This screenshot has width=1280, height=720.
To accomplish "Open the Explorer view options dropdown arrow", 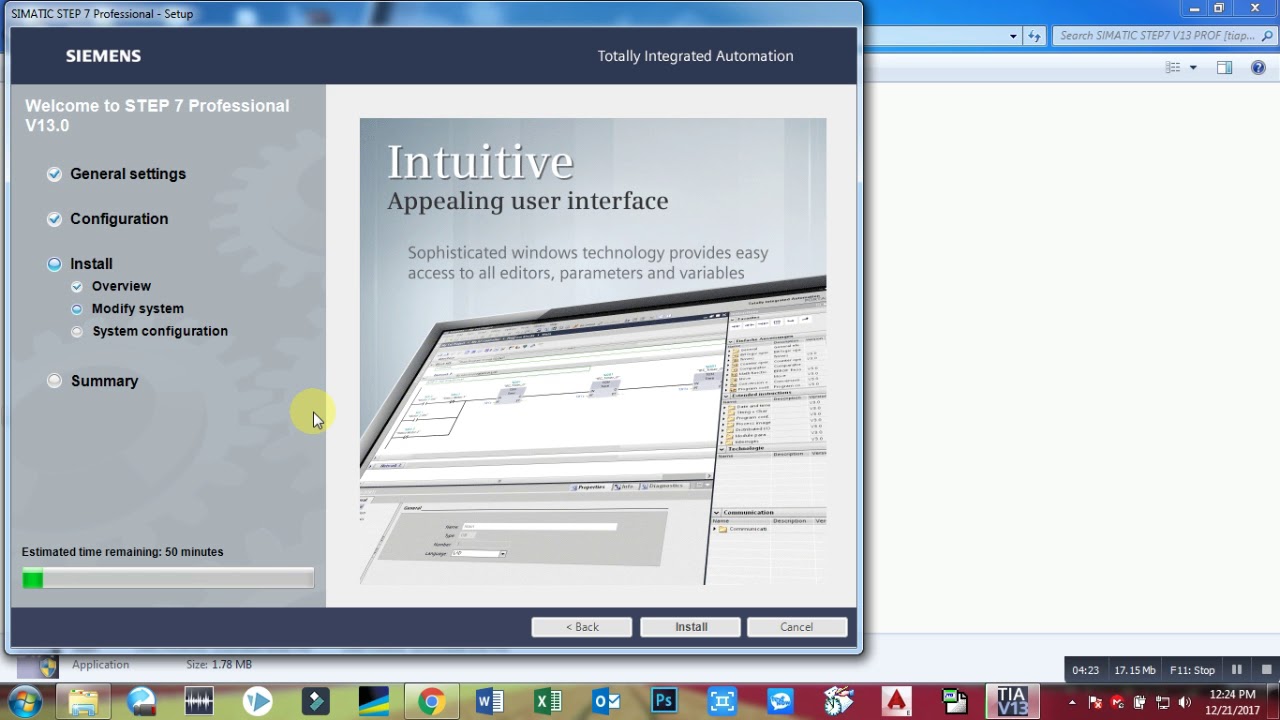I will (x=1193, y=68).
